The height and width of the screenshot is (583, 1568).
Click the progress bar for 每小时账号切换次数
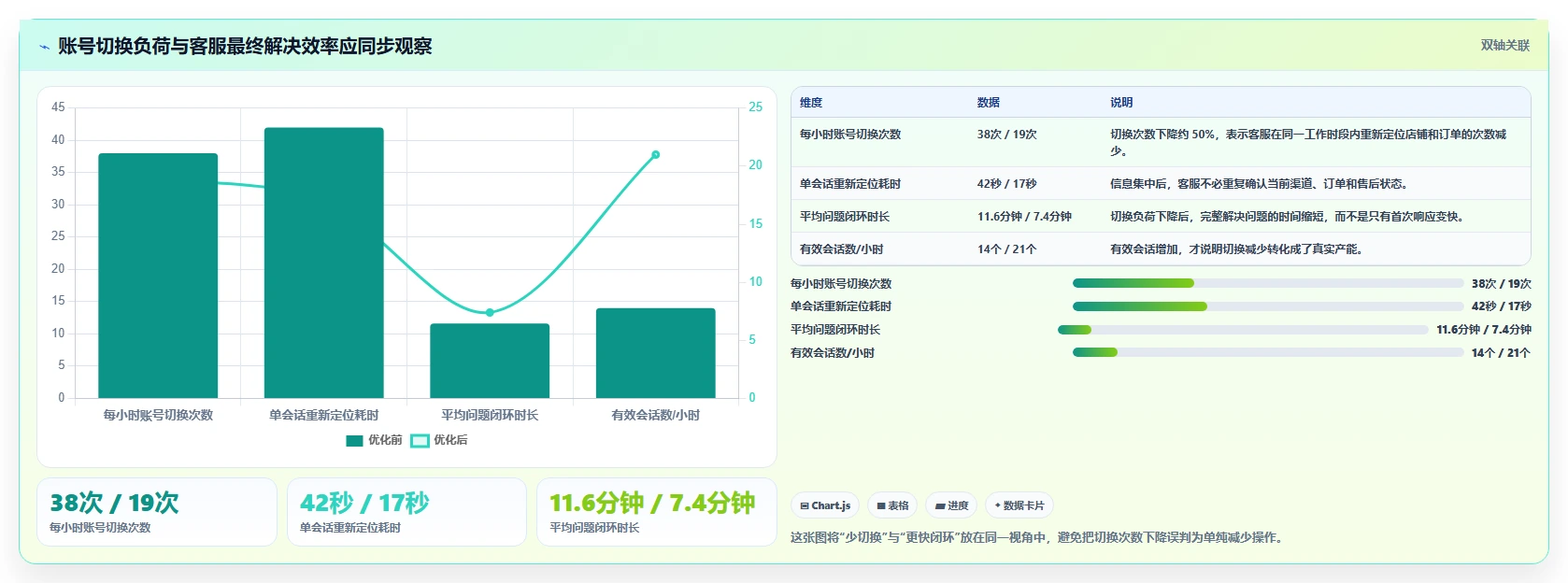click(x=1268, y=283)
